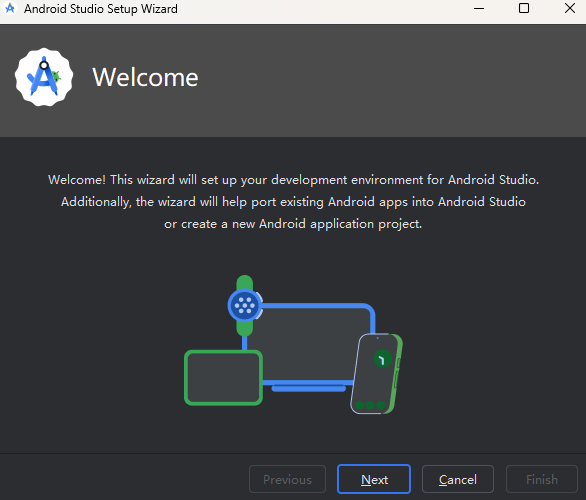Viewport: 586px width, 500px height.
Task: Click the "Android Studio Setup Wizard" window title
Action: (101, 9)
